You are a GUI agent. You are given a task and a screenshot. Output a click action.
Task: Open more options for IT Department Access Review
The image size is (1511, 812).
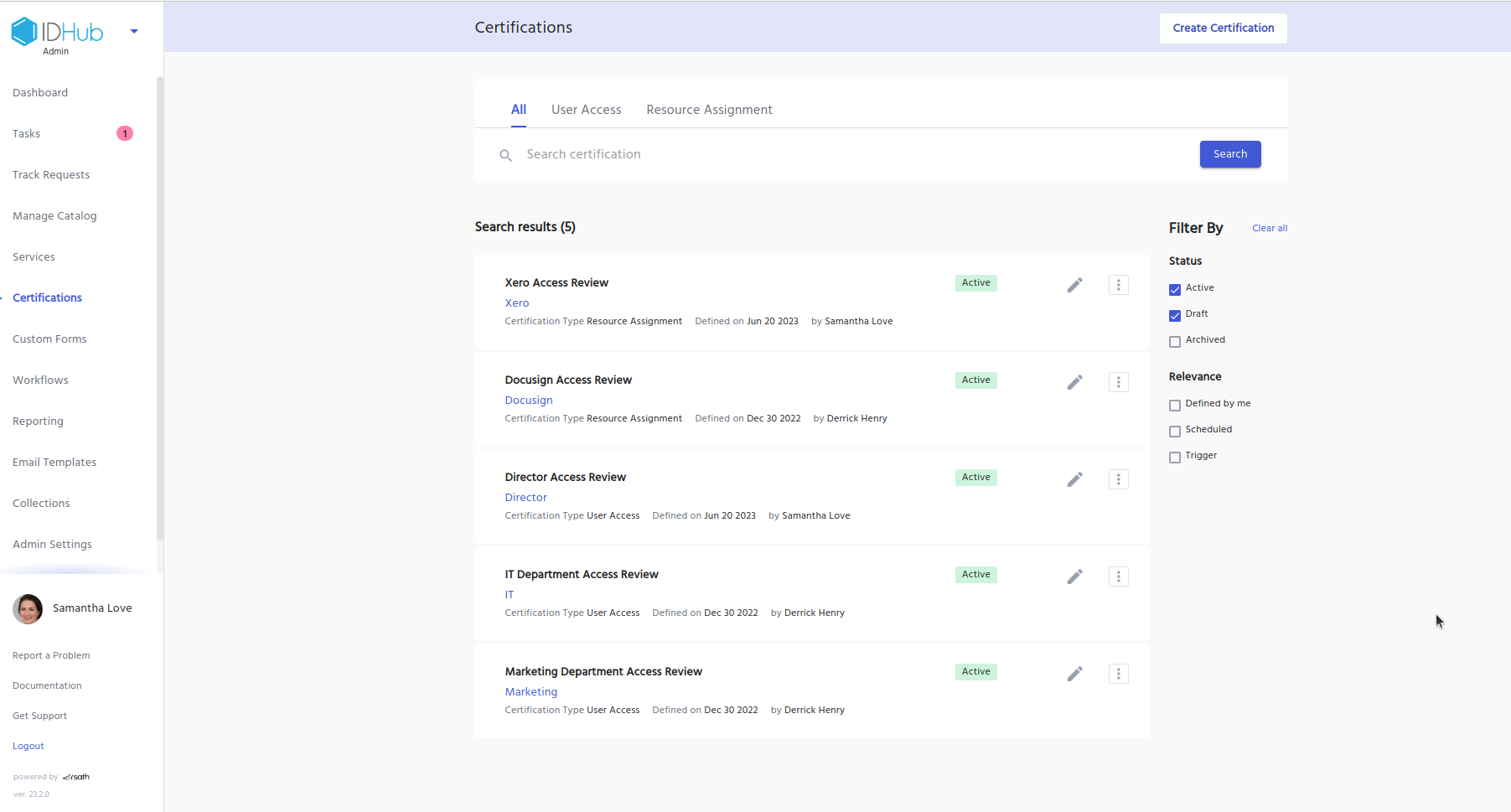click(1118, 577)
